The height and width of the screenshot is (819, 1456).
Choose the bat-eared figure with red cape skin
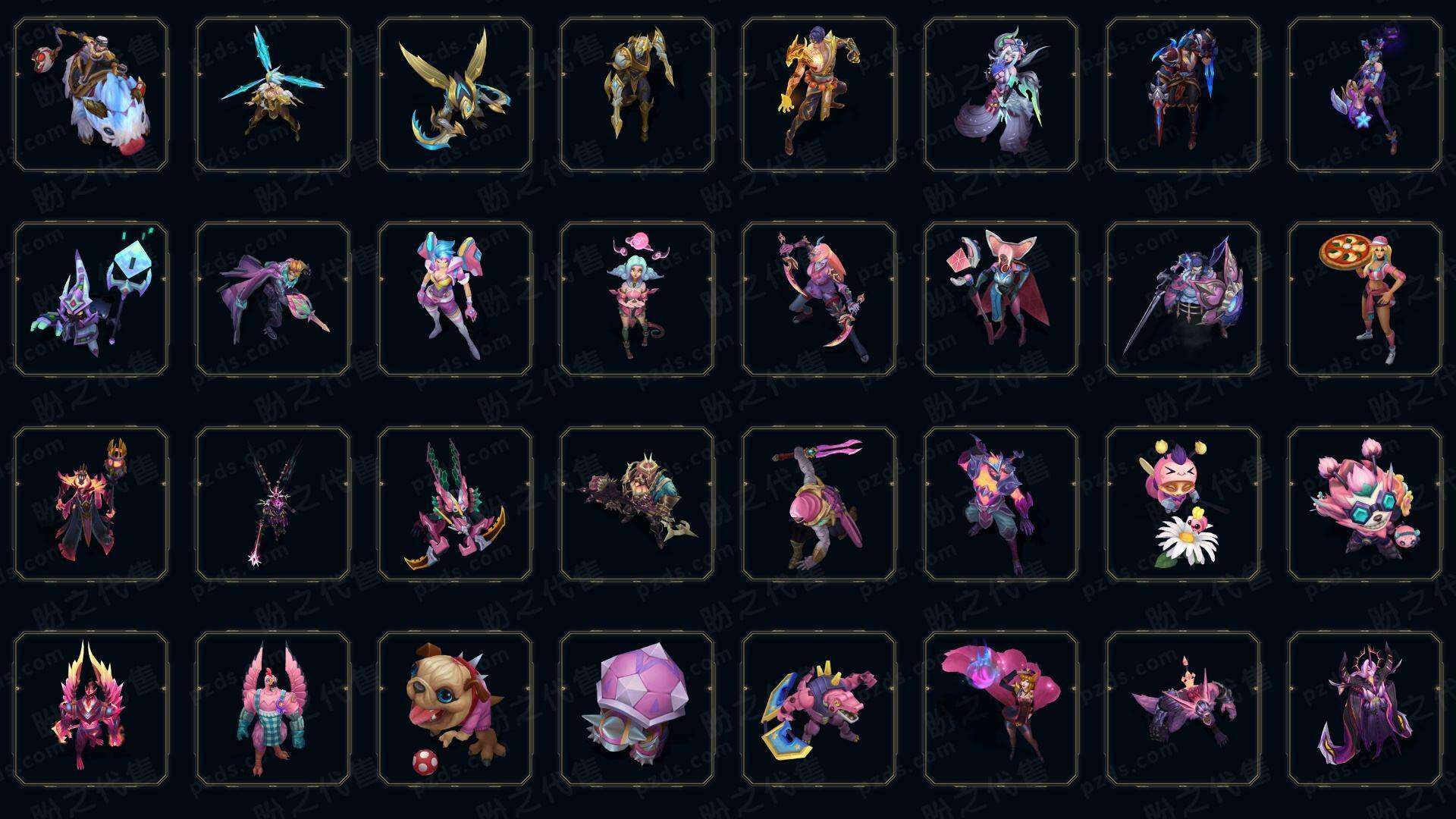tap(1001, 299)
